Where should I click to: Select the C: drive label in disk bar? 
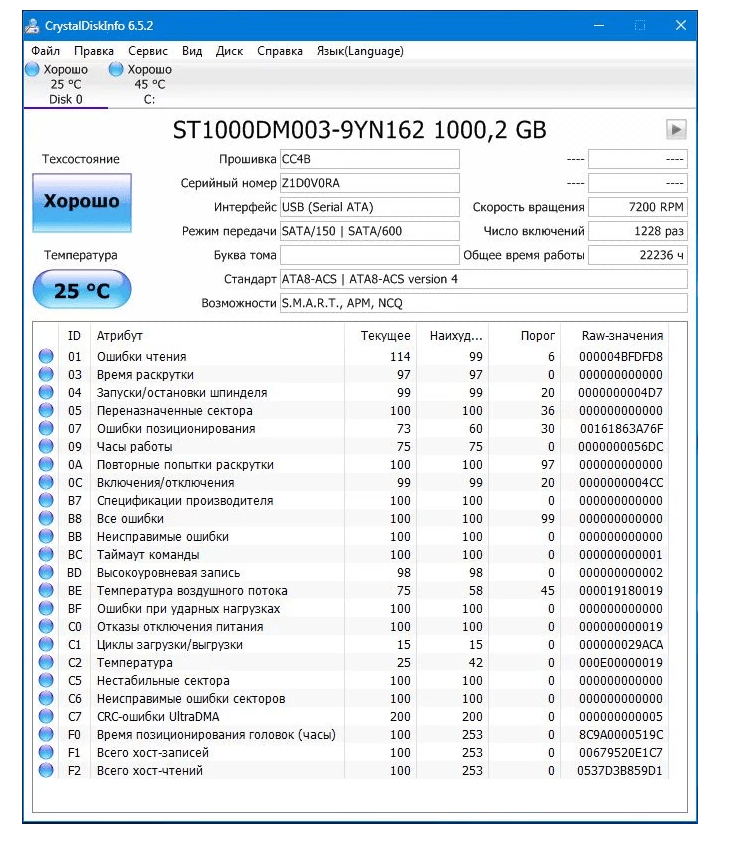[x=149, y=99]
